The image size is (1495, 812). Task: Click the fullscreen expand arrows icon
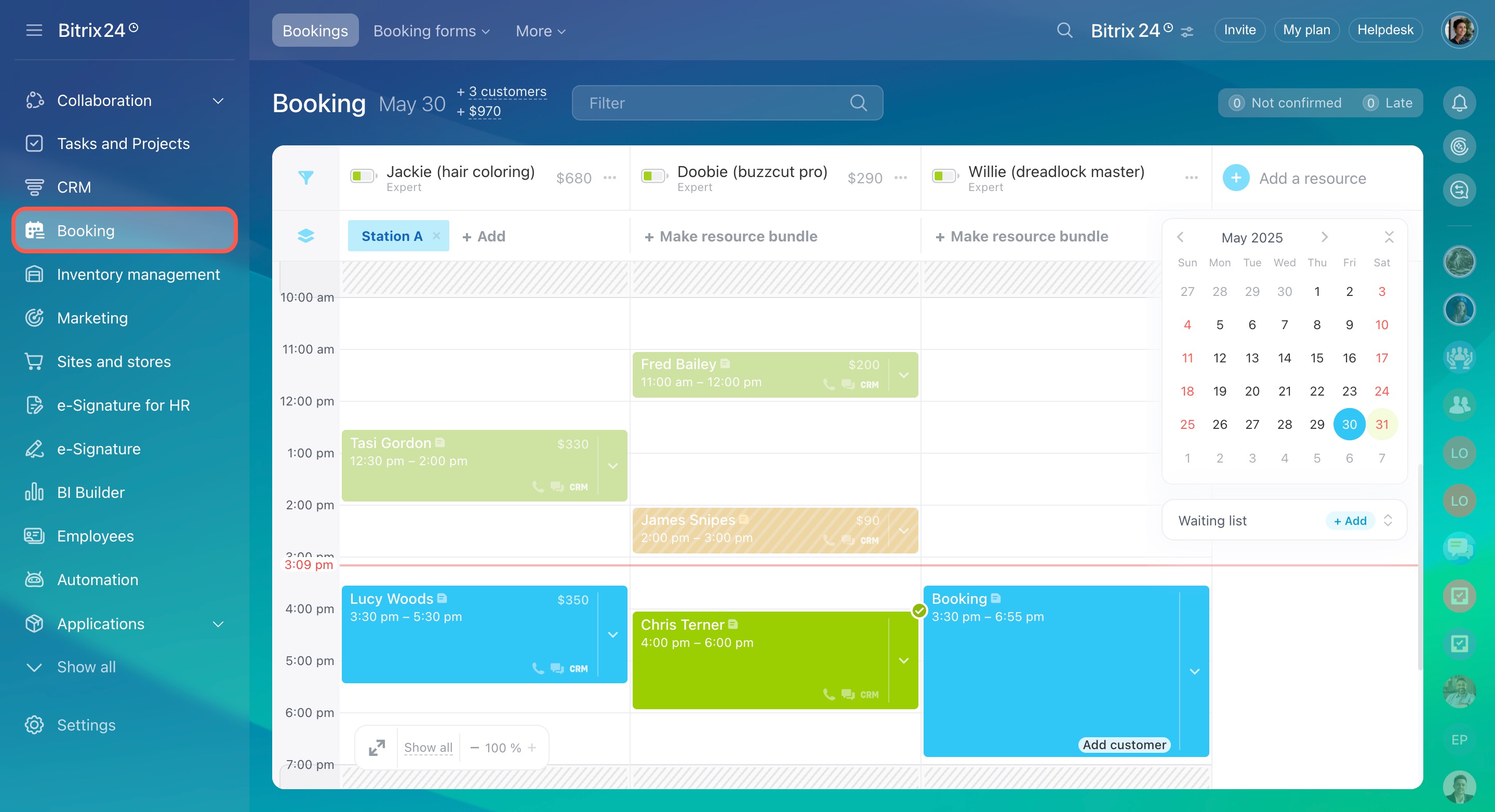377,748
